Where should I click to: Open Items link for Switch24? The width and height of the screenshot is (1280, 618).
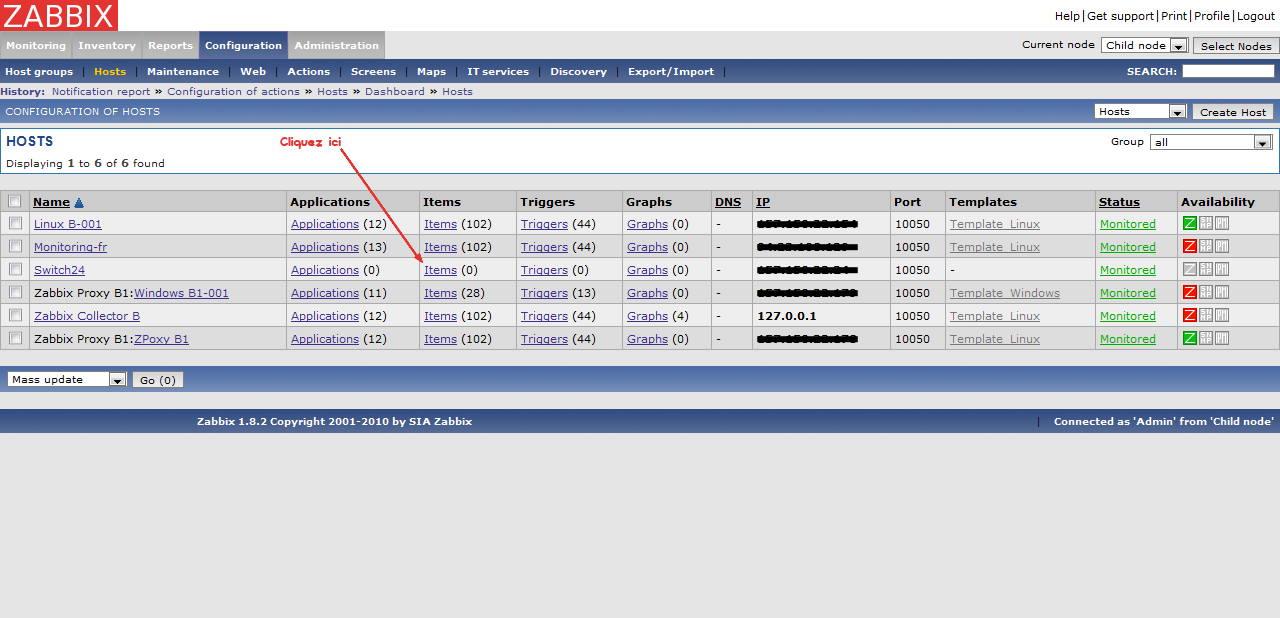440,270
